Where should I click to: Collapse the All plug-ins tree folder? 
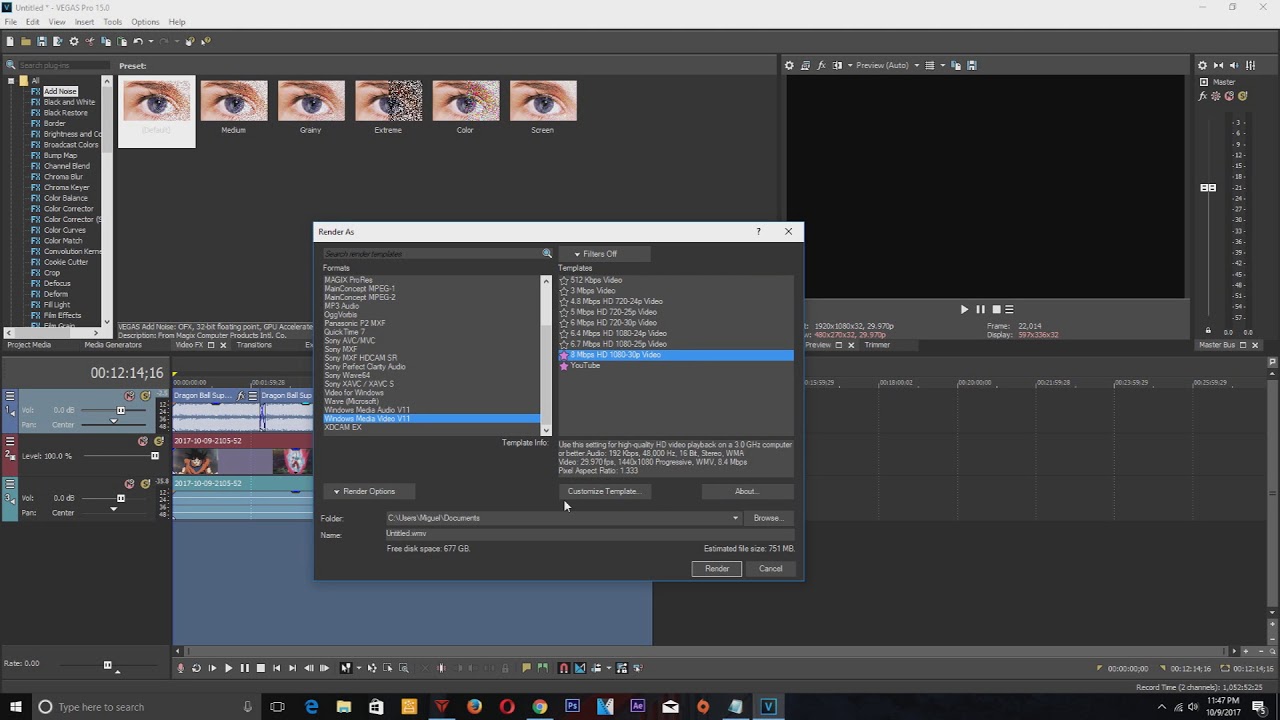[11, 81]
